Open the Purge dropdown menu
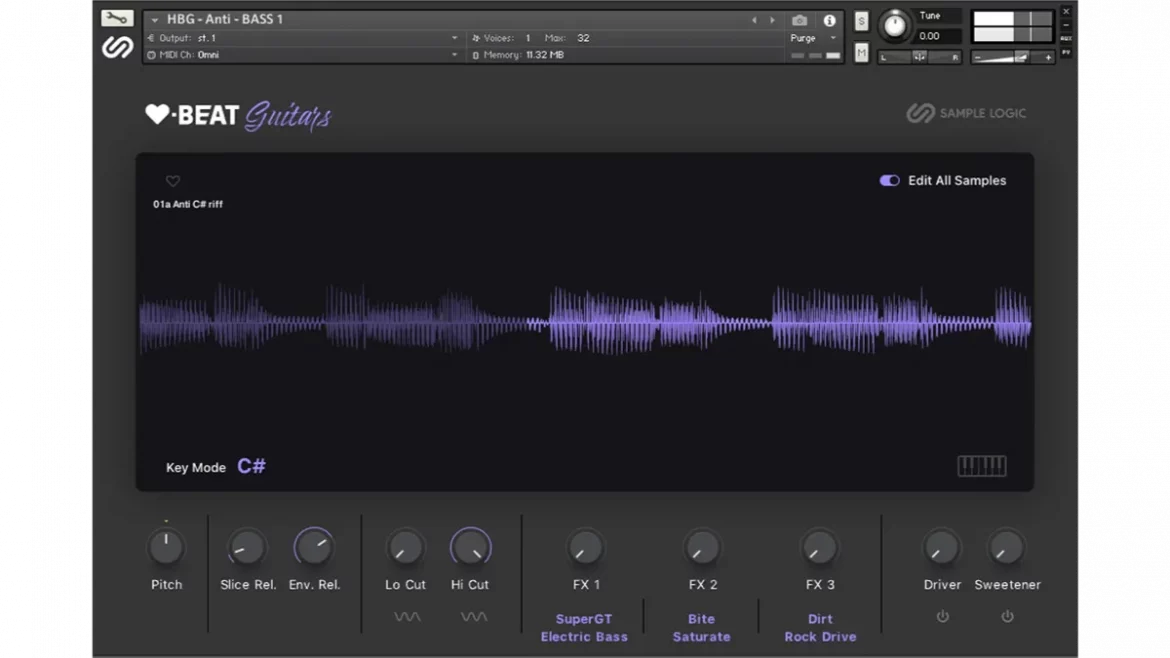The width and height of the screenshot is (1170, 658). (x=813, y=38)
